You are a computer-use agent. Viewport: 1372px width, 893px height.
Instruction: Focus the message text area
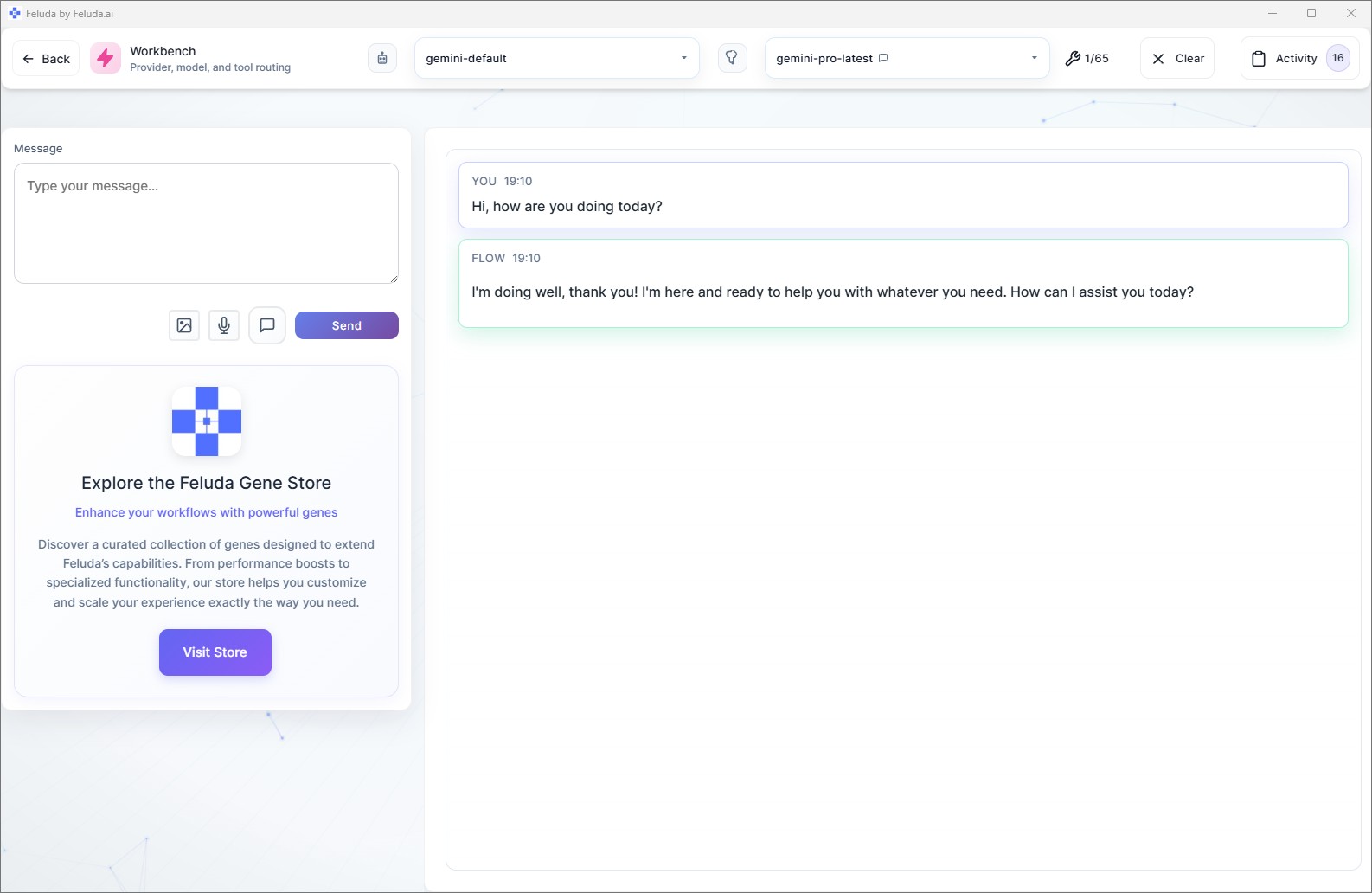(x=206, y=223)
